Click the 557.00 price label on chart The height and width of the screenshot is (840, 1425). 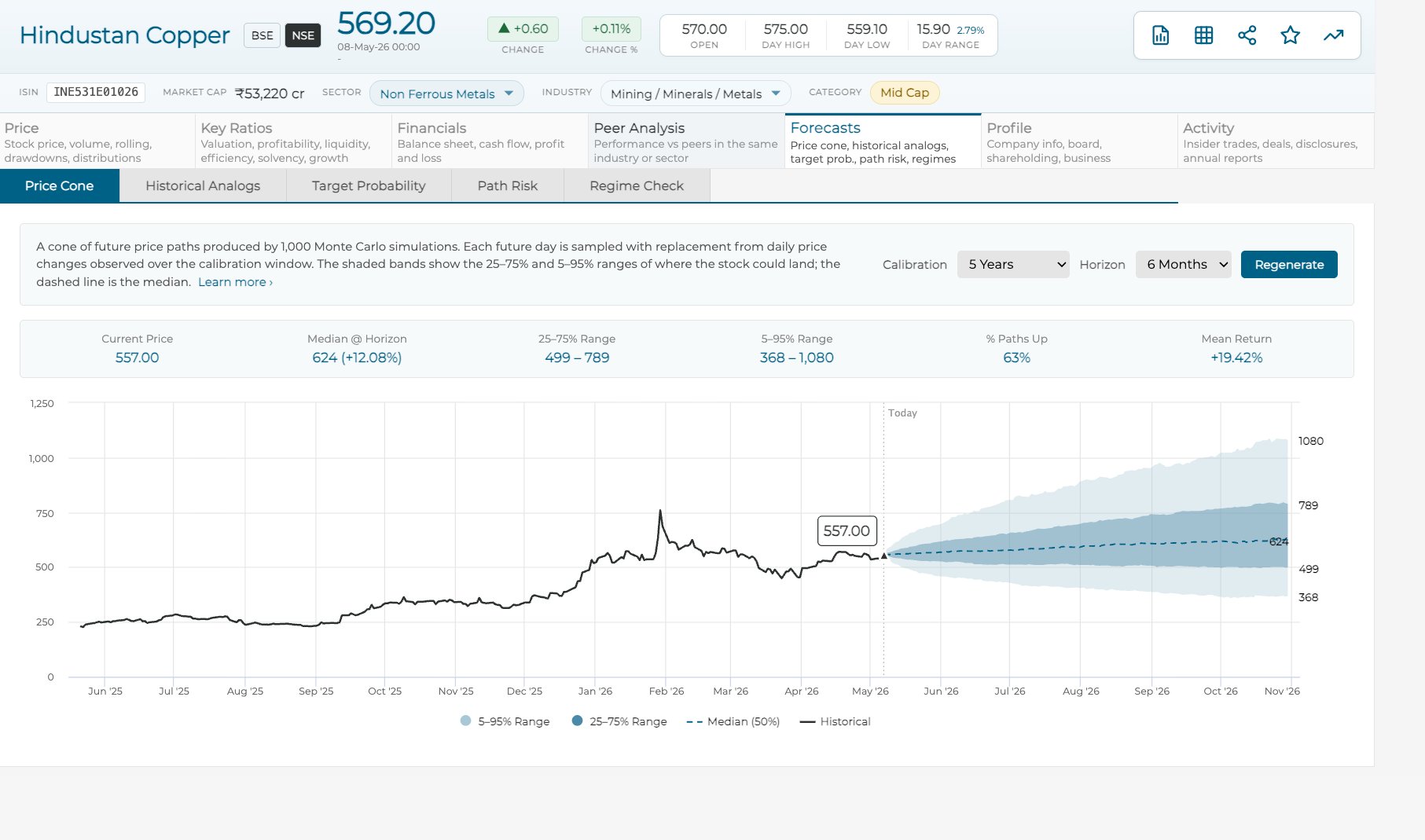pyautogui.click(x=847, y=531)
